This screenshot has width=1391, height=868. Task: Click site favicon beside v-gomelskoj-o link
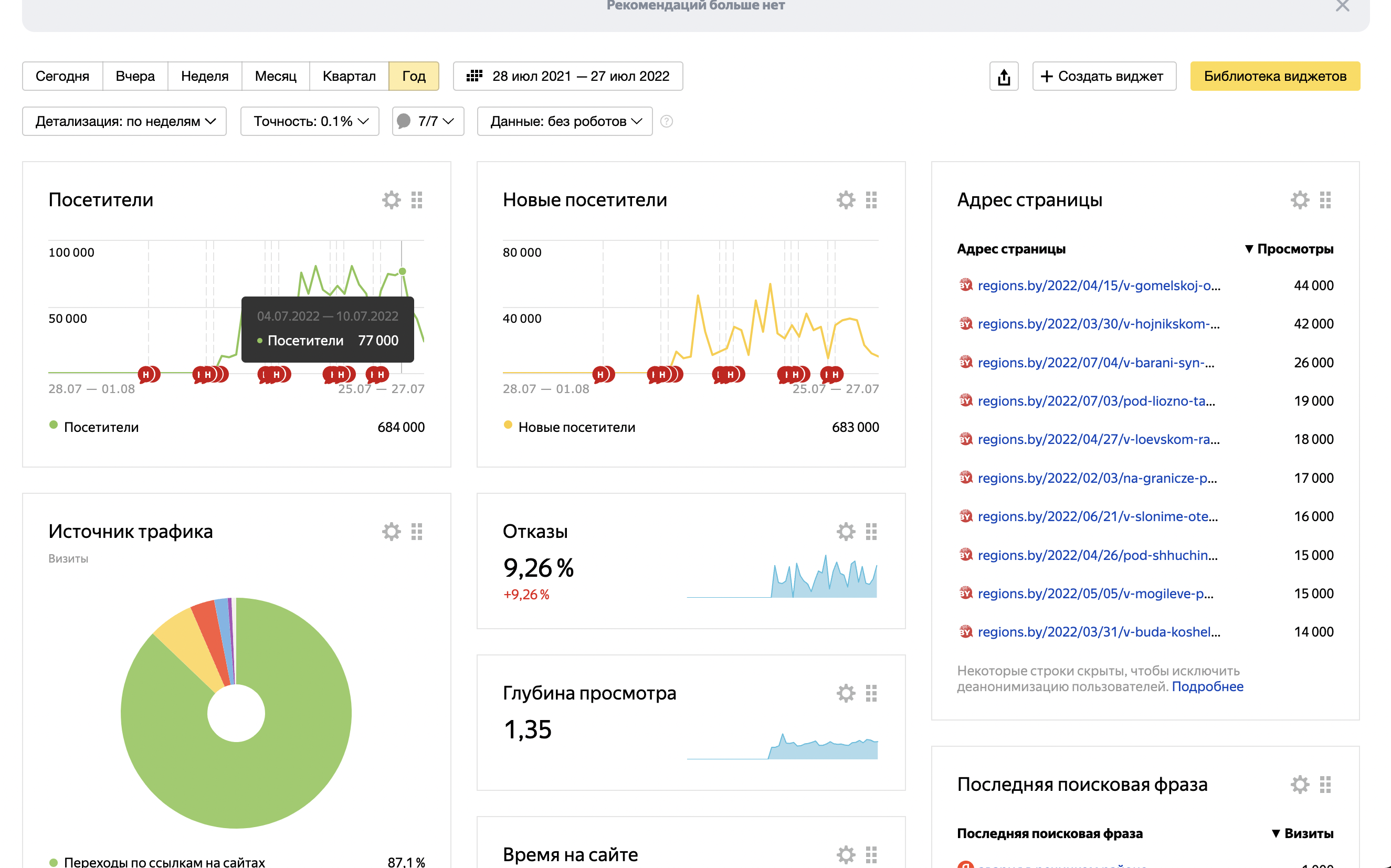tap(966, 285)
